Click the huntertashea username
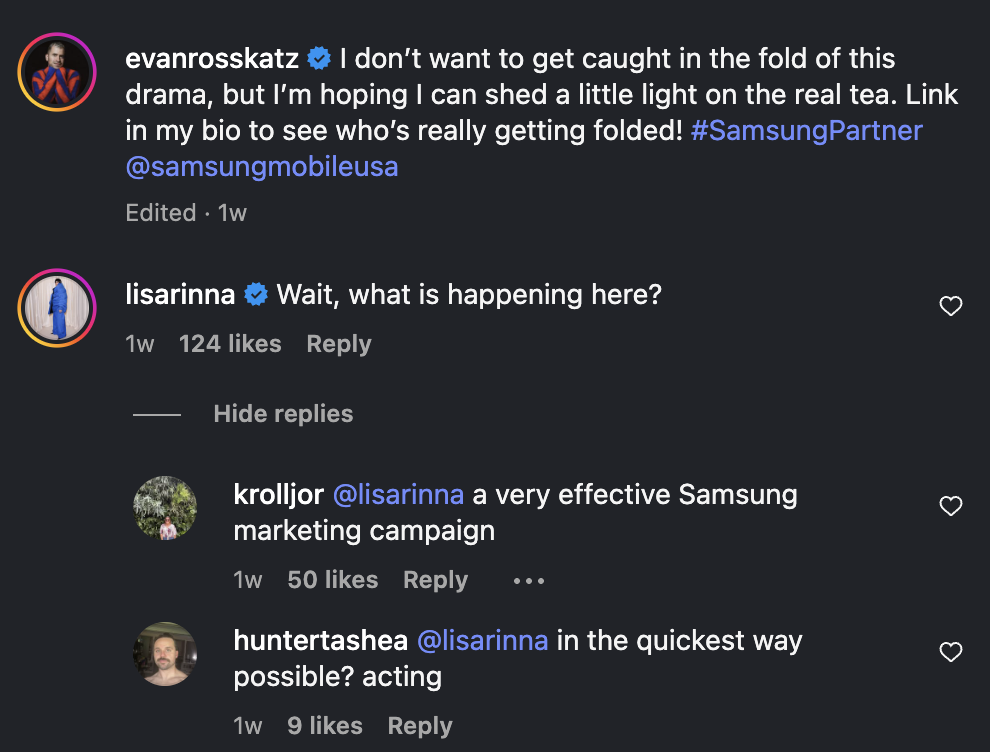The width and height of the screenshot is (990, 752). pyautogui.click(x=320, y=640)
